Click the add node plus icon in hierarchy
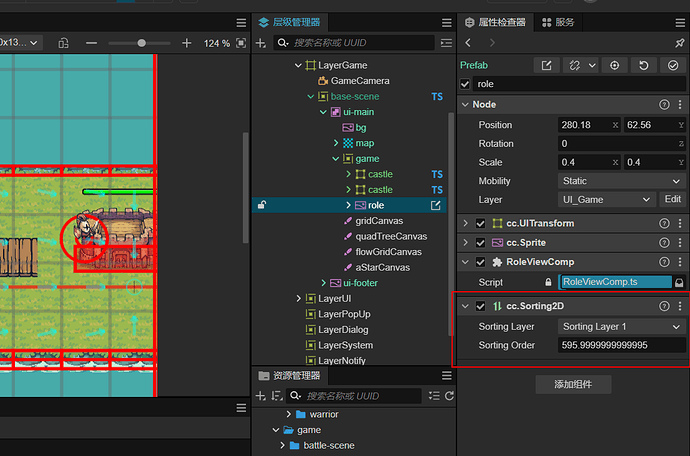The width and height of the screenshot is (690, 456). 261,43
